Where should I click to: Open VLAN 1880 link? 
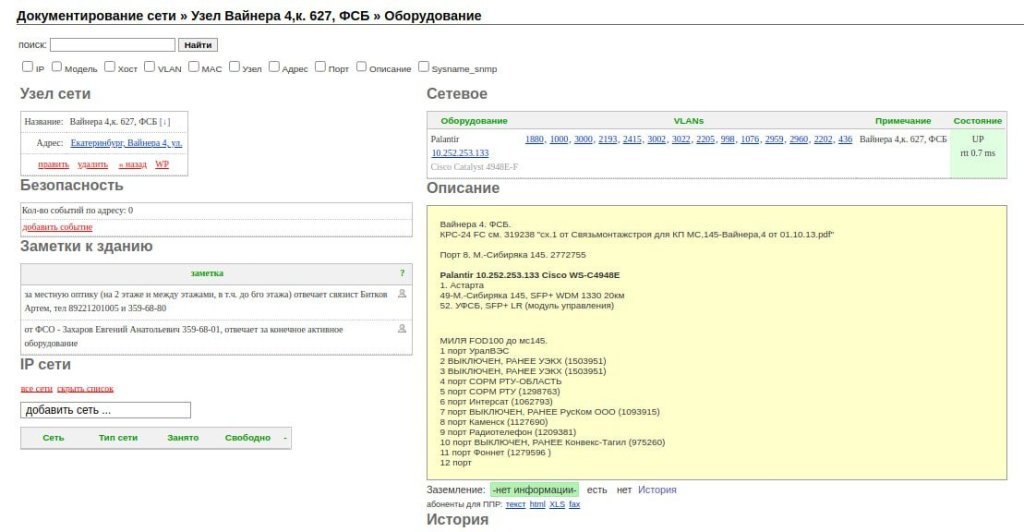[534, 139]
